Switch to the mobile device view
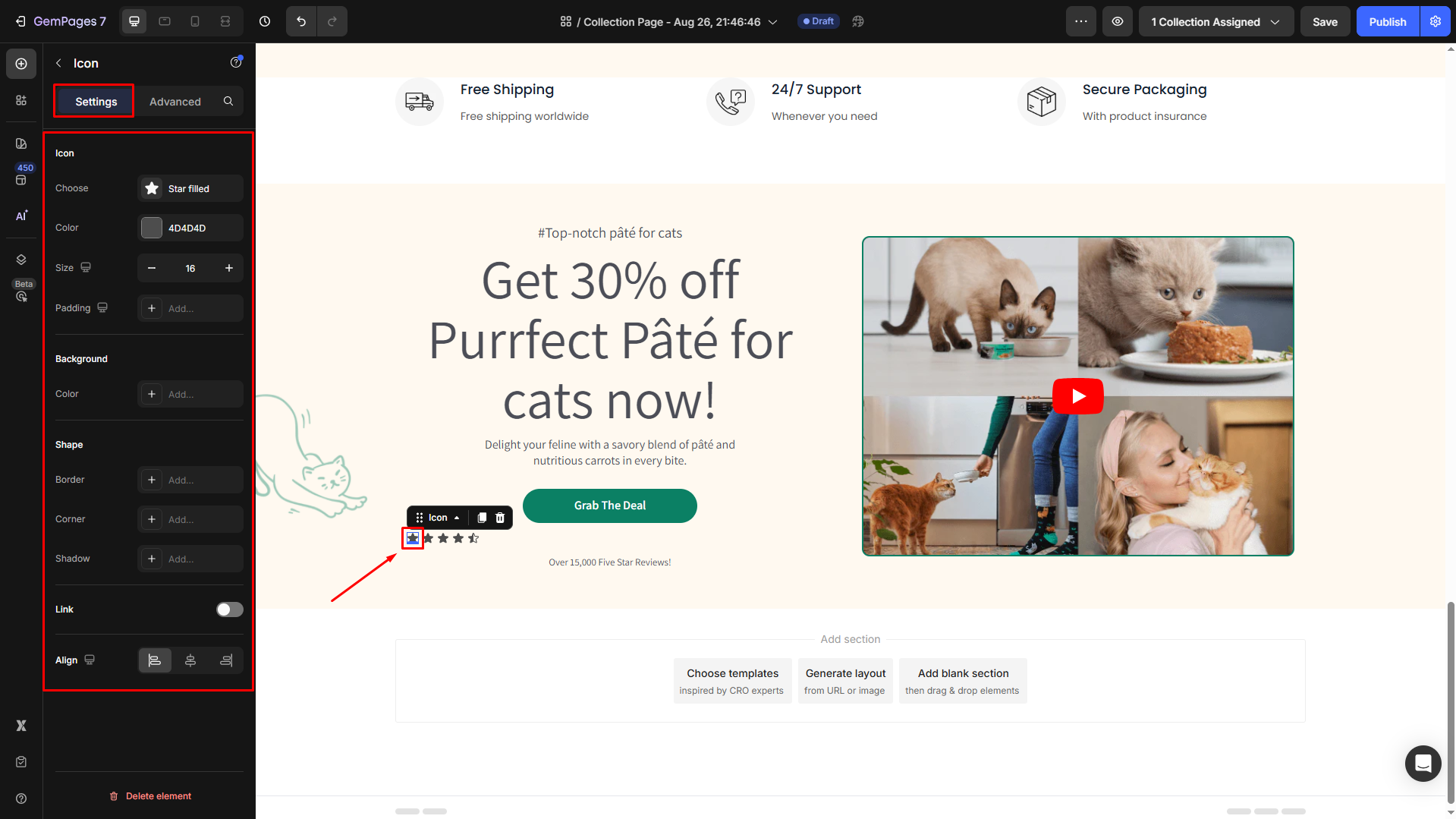Screen dimensions: 1456x819 point(195,21)
